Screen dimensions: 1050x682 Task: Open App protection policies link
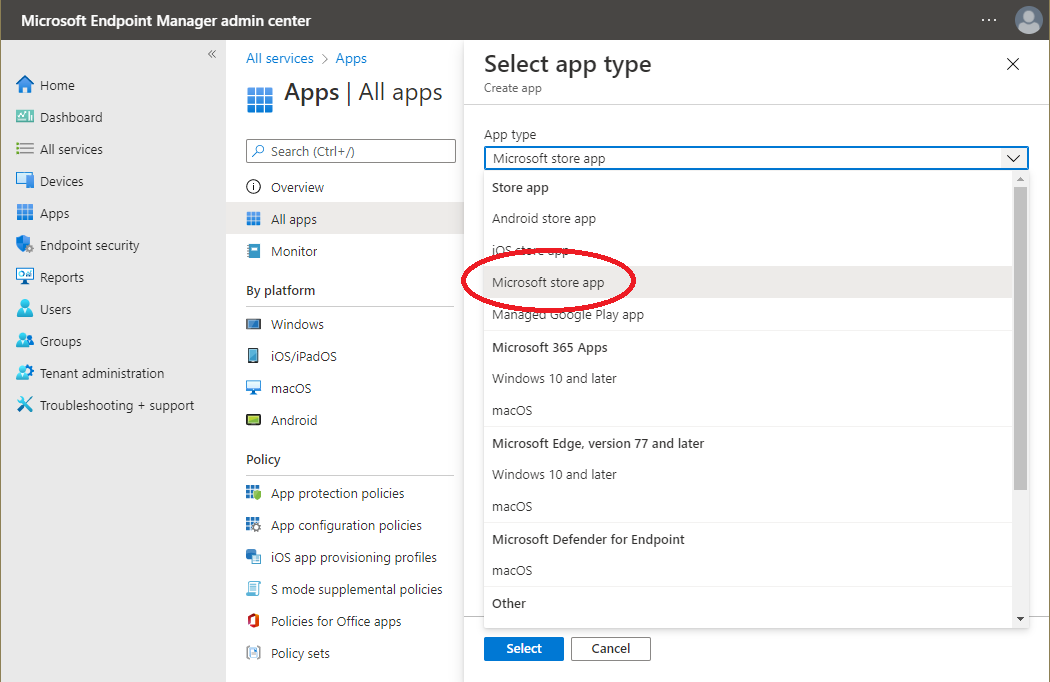338,494
